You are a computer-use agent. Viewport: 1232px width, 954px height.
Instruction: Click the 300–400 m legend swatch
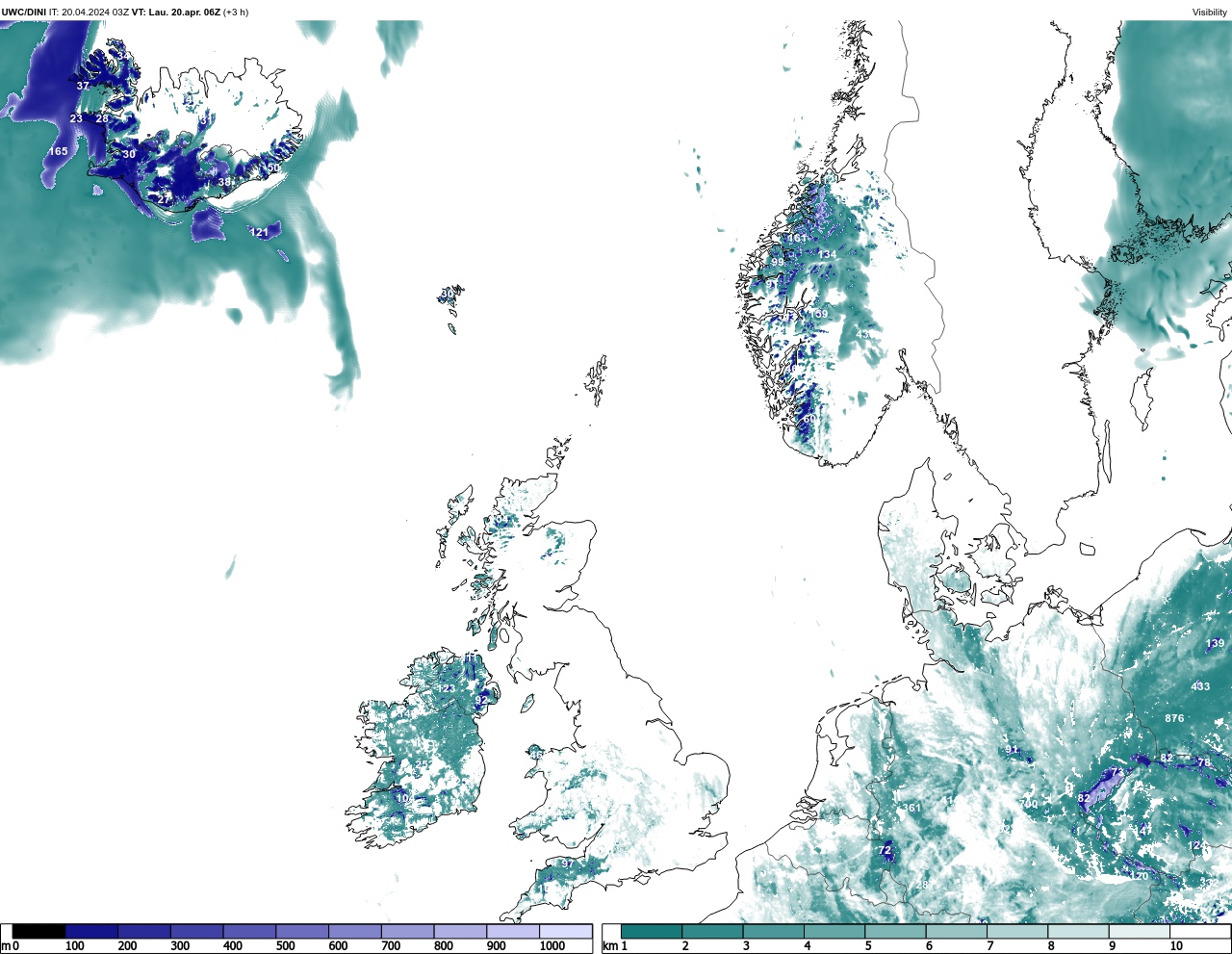coord(197,931)
